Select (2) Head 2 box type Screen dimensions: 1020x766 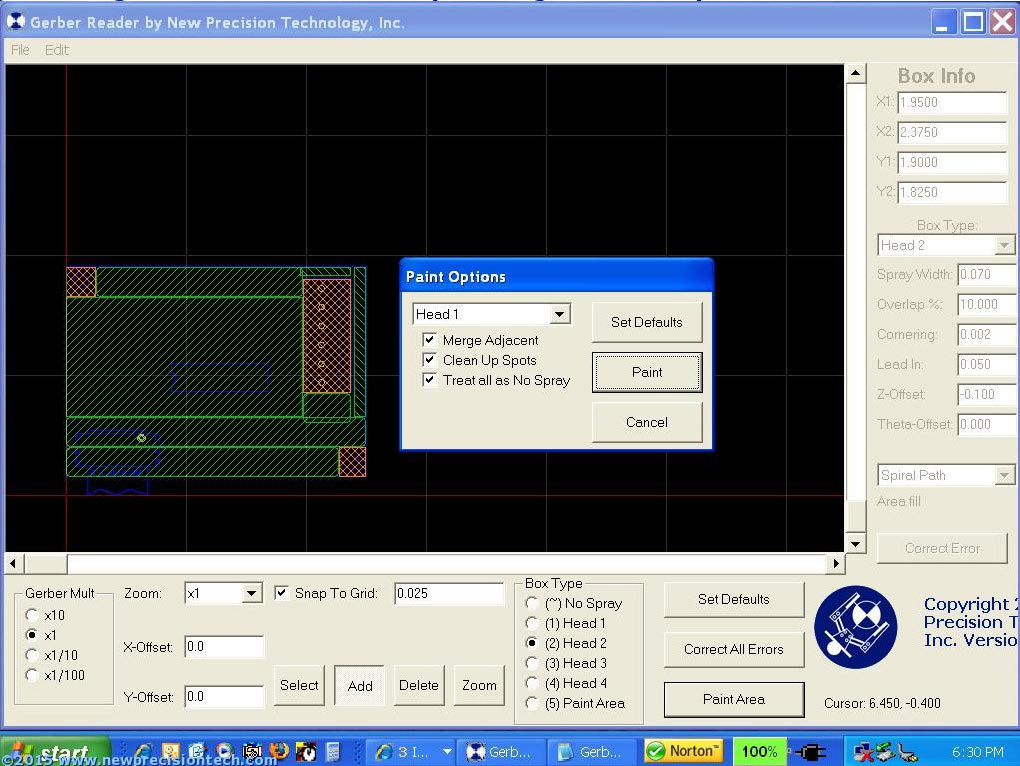coord(531,643)
